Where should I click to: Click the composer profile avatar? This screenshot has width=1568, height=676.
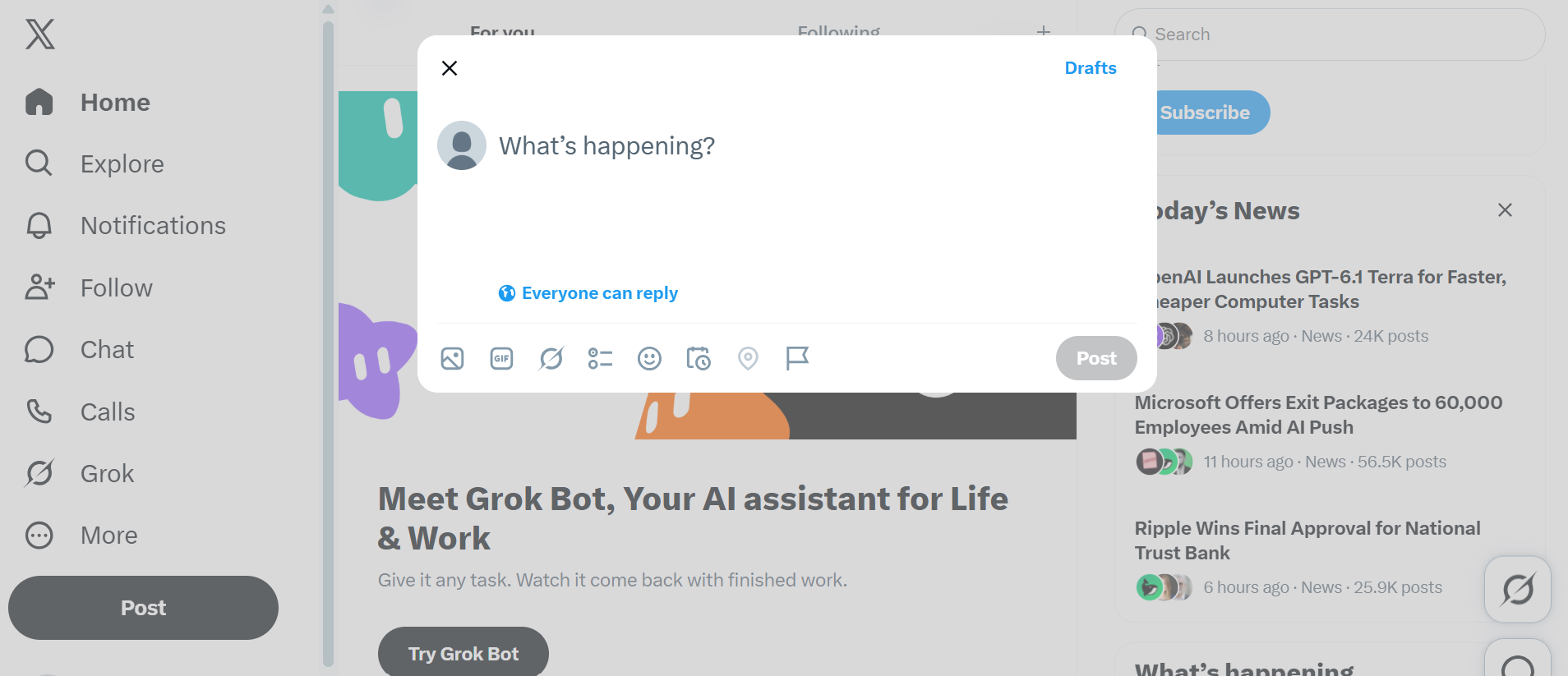462,145
